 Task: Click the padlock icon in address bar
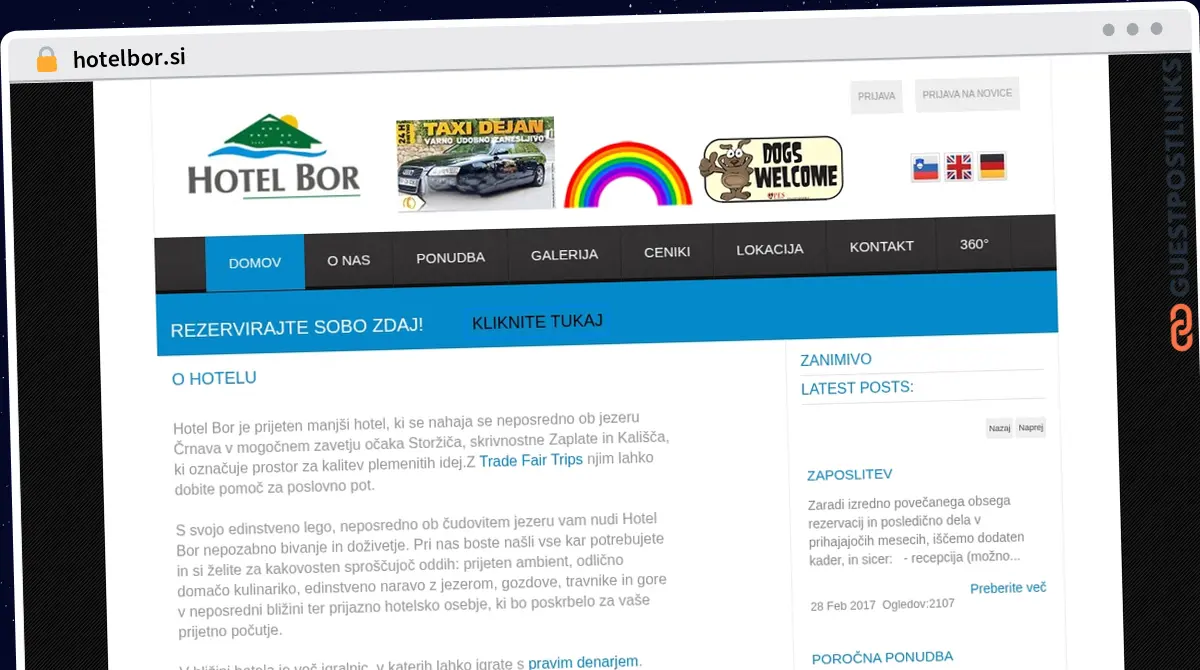pyautogui.click(x=47, y=59)
